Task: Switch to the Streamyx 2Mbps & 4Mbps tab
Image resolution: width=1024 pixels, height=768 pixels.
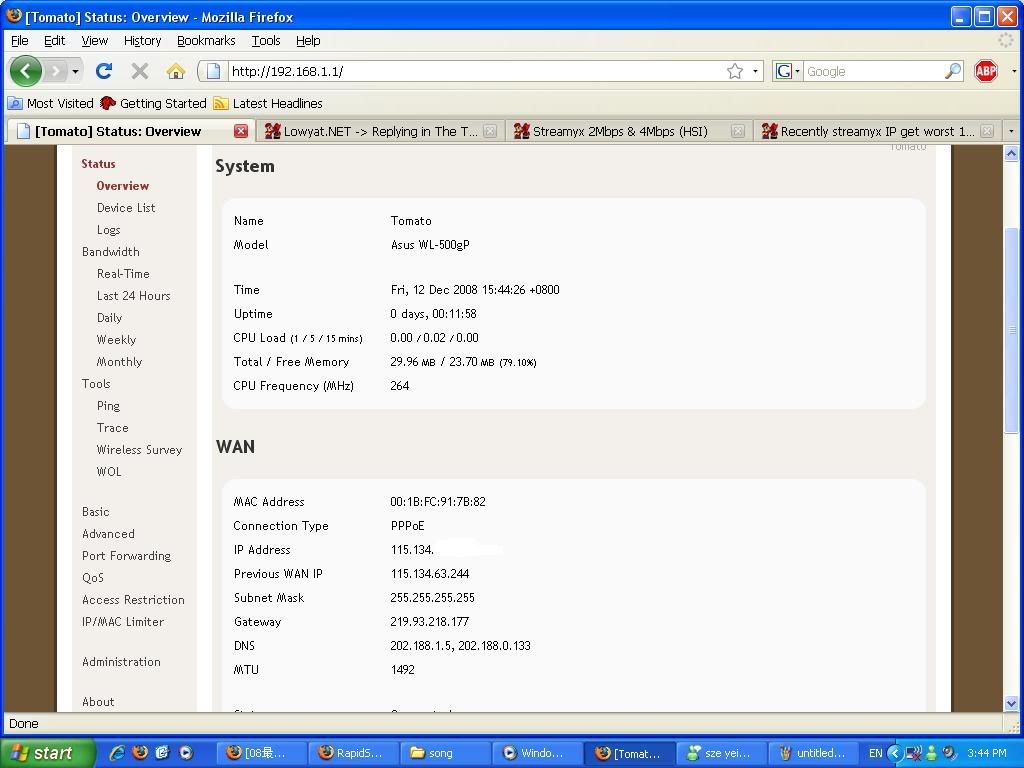Action: (x=620, y=131)
